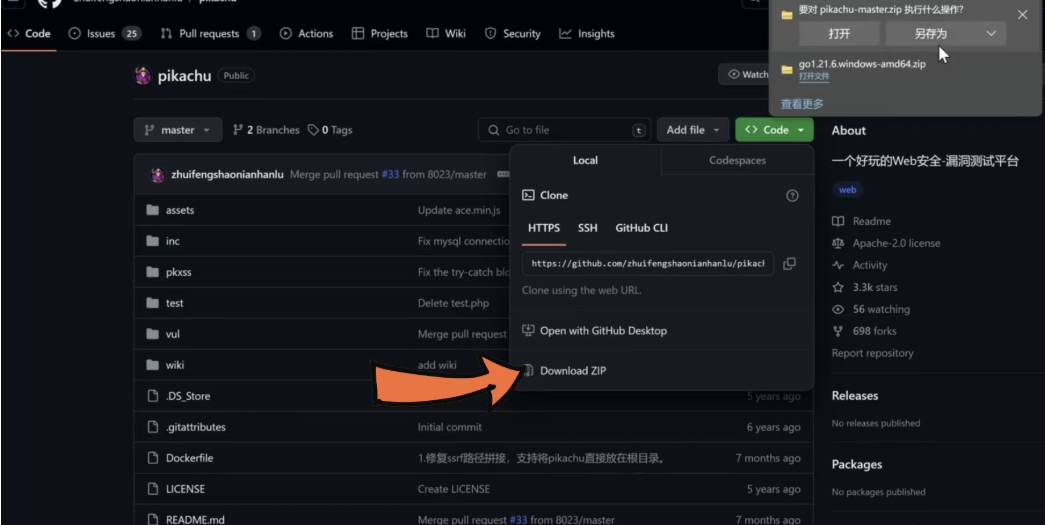Open the Security tab

513,33
